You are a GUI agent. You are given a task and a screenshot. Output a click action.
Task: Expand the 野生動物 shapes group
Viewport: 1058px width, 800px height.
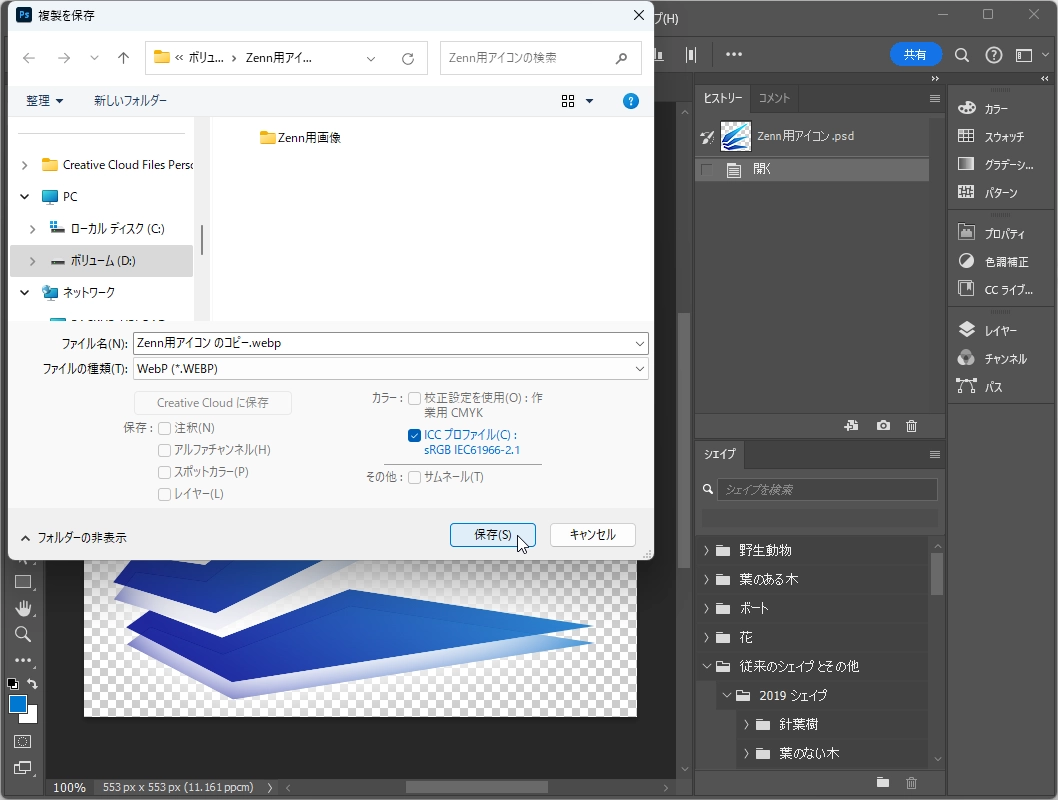tap(706, 550)
